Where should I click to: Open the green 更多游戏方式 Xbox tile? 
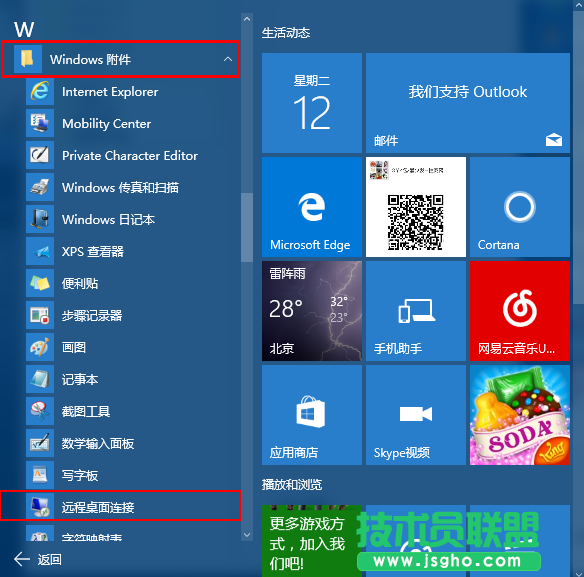tap(312, 541)
